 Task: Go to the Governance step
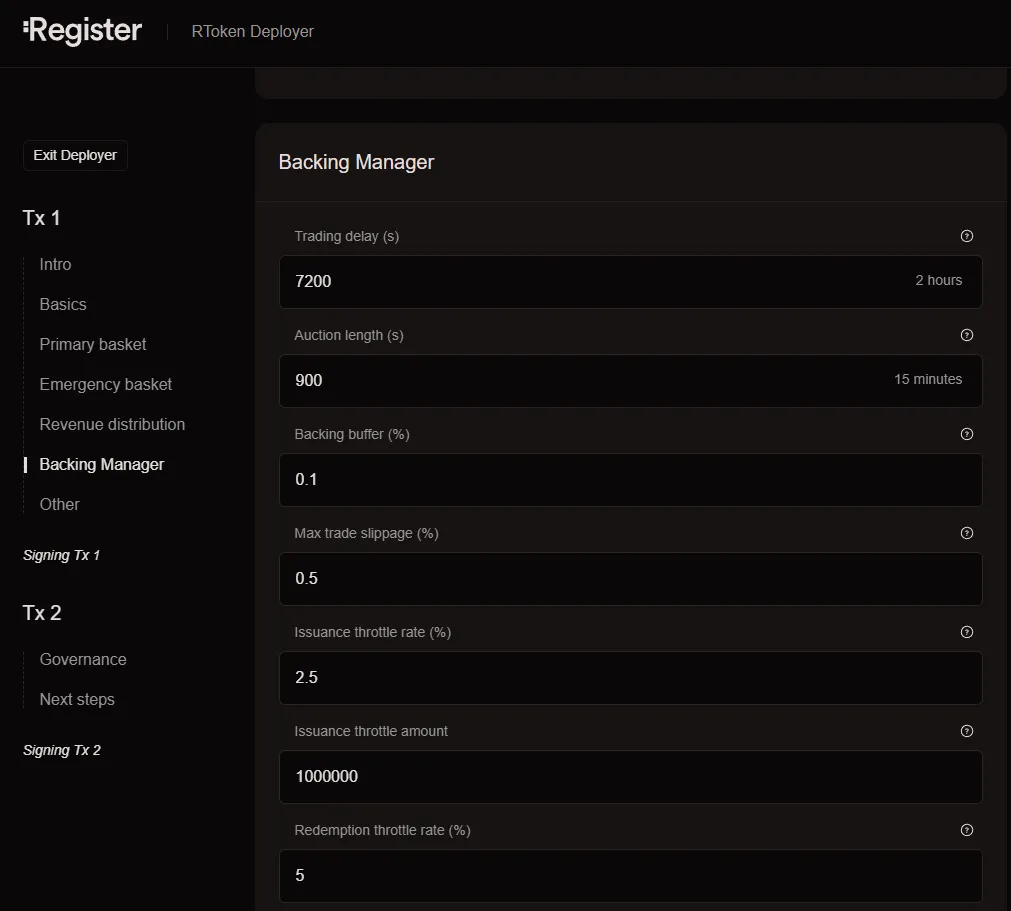click(x=83, y=659)
